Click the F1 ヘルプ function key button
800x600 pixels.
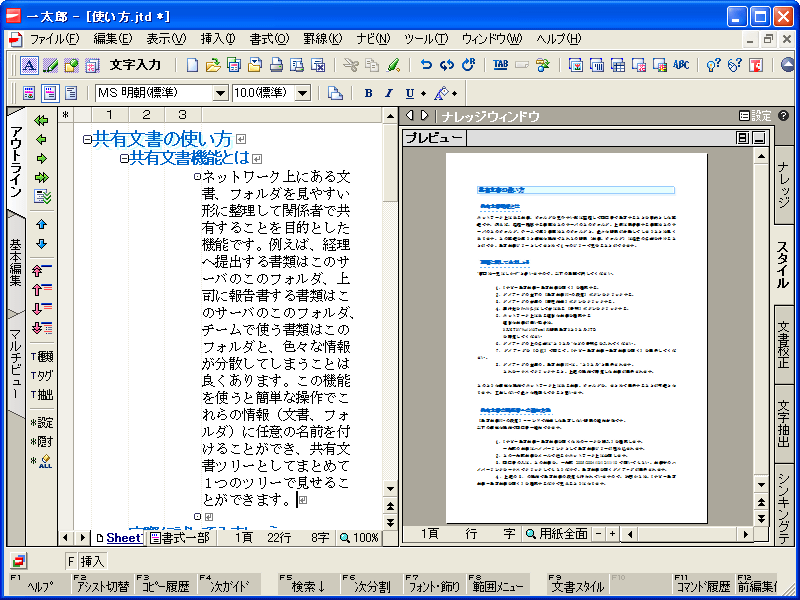click(41, 584)
